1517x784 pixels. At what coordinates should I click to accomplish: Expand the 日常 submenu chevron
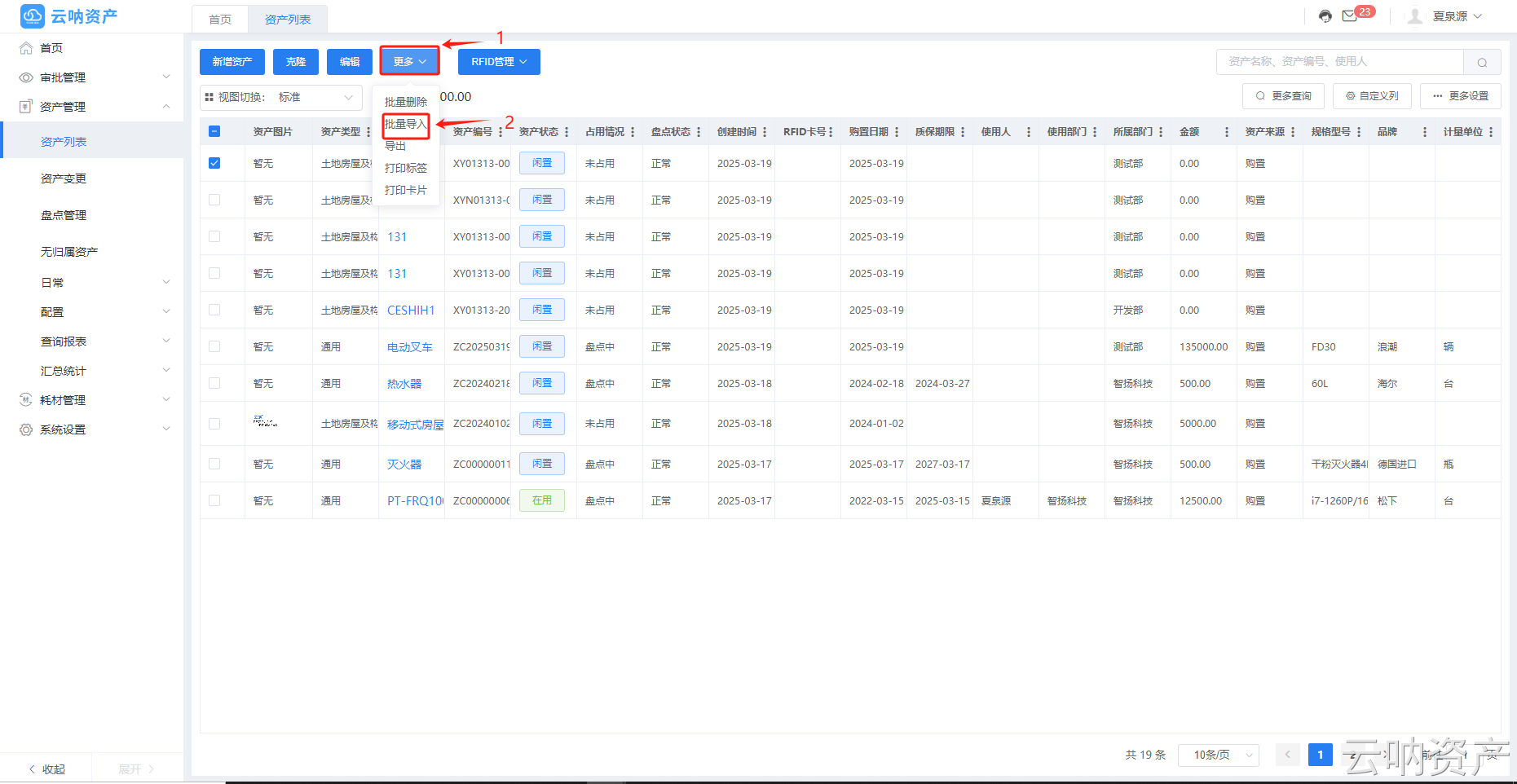166,283
